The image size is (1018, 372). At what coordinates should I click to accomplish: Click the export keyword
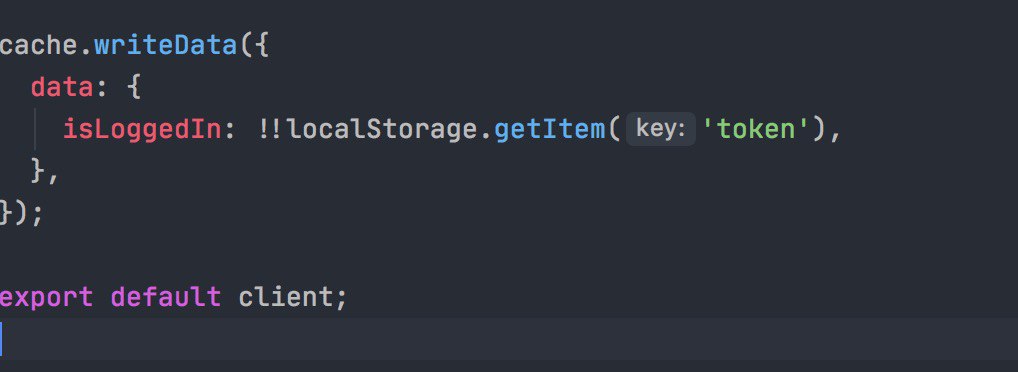click(x=47, y=297)
